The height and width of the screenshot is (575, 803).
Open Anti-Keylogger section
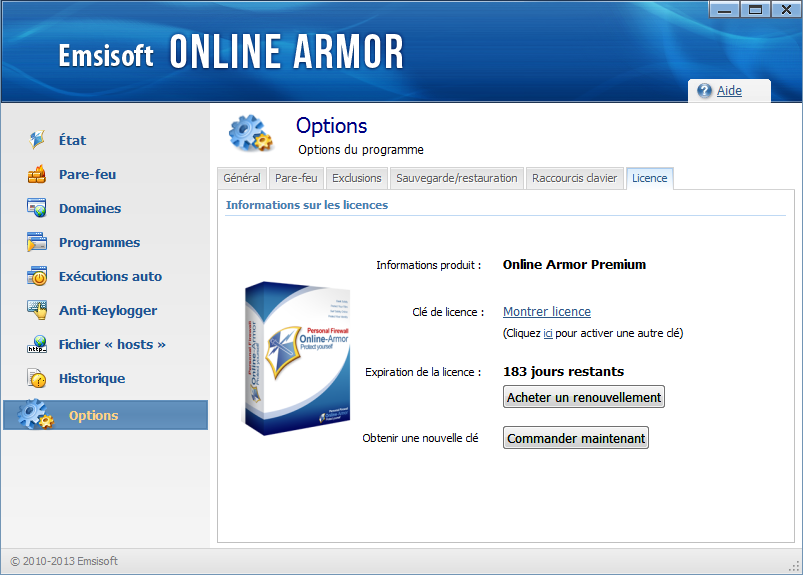pyautogui.click(x=108, y=311)
